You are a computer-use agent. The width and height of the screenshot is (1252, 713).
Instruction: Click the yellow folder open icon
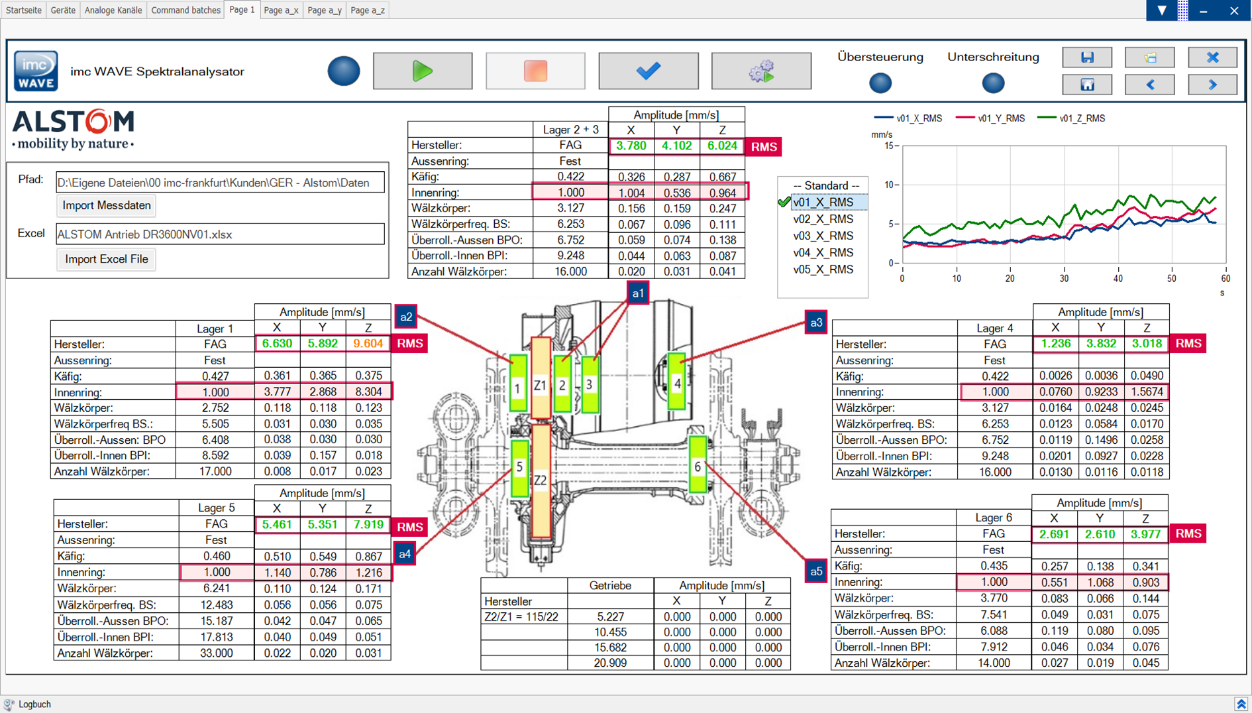click(1149, 57)
